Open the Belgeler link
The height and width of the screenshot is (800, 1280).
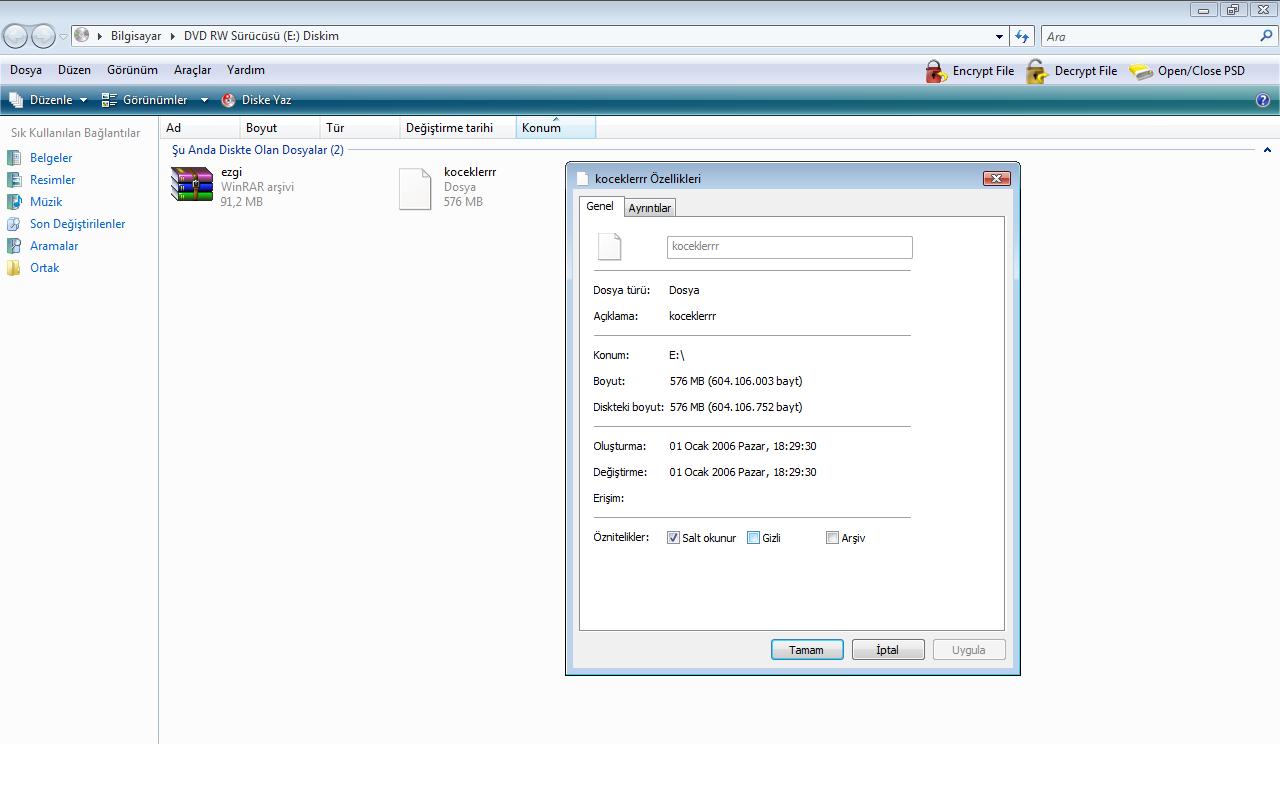click(x=51, y=158)
